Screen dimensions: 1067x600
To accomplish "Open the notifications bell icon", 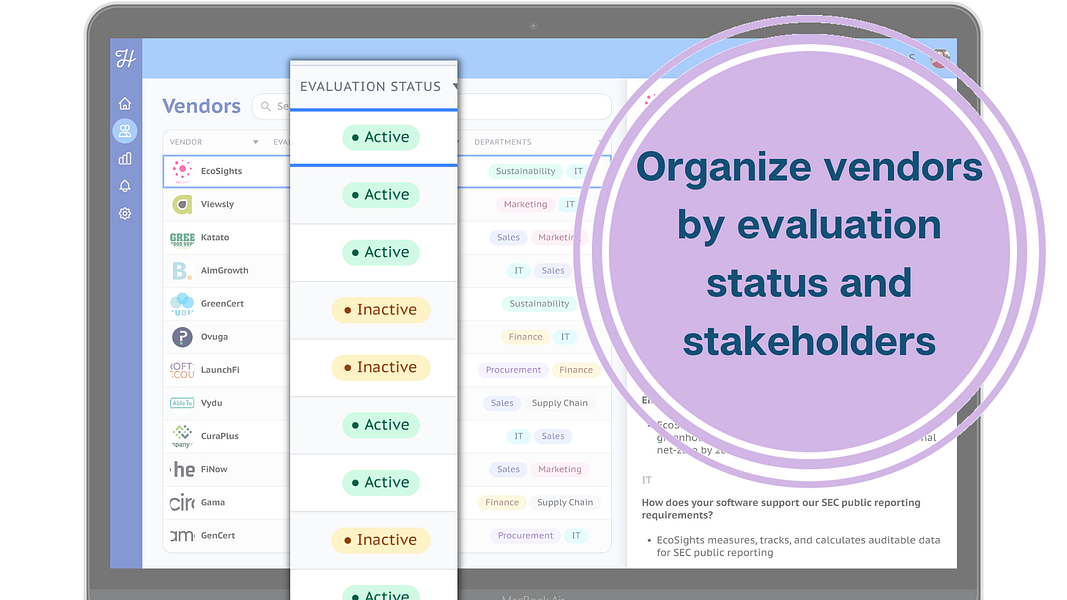I will click(x=125, y=186).
